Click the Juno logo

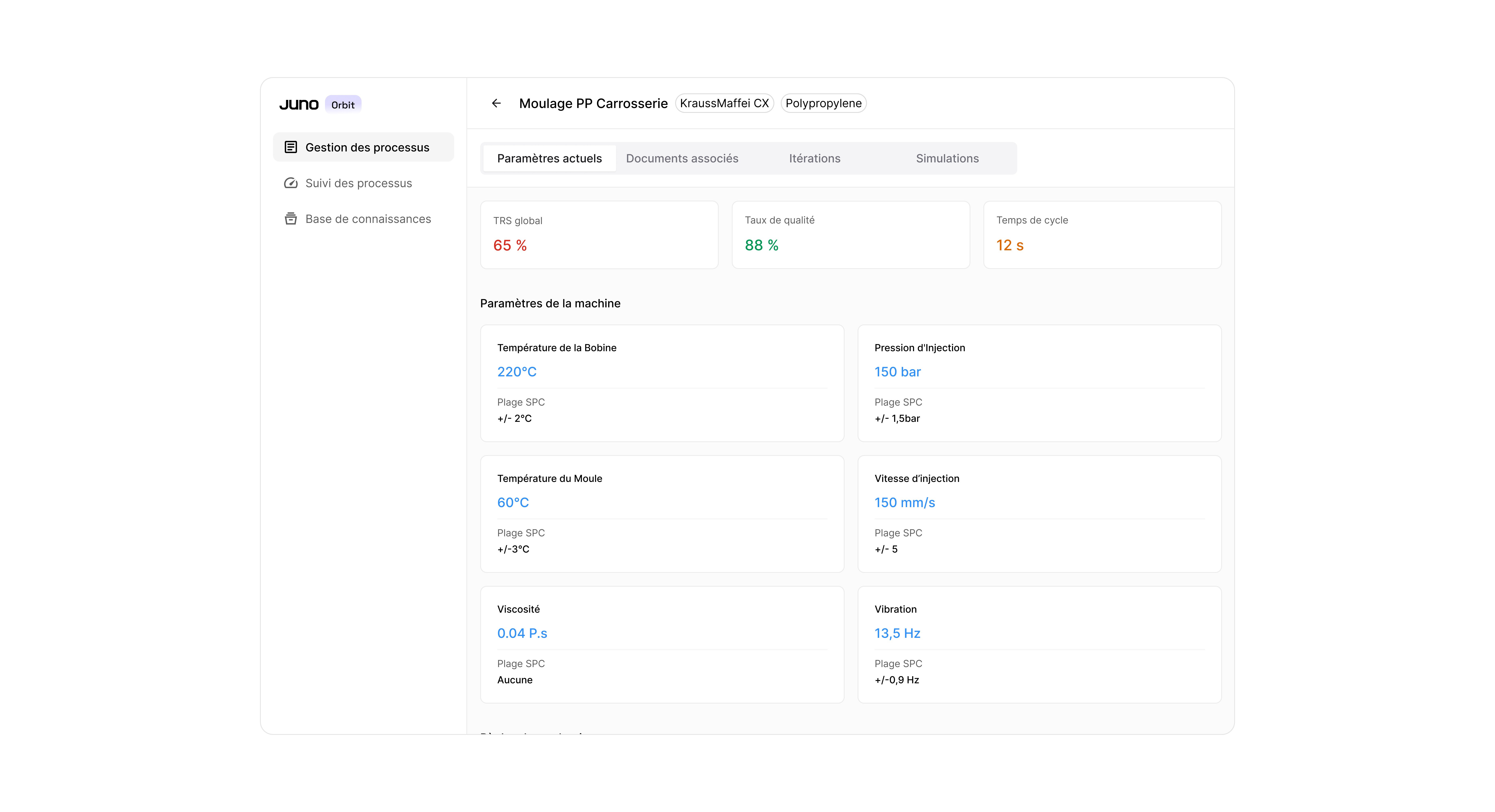(x=299, y=104)
